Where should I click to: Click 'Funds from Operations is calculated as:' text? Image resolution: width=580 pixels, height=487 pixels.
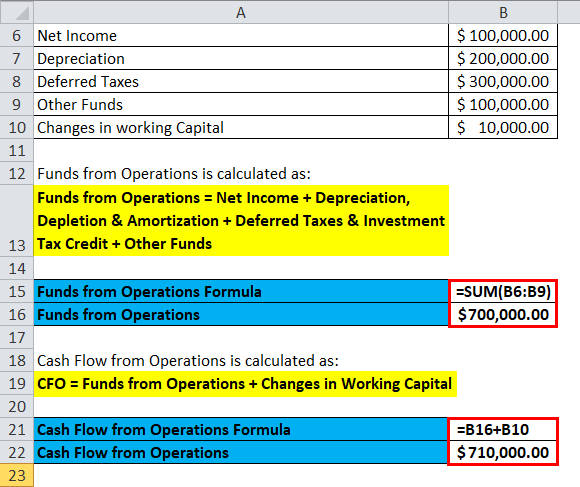174,173
